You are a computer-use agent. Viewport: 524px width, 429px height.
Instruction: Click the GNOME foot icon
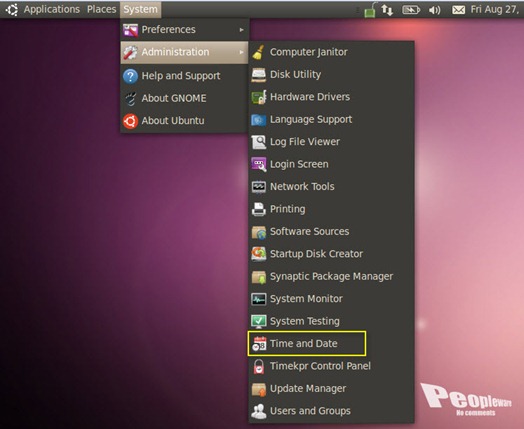[x=130, y=98]
